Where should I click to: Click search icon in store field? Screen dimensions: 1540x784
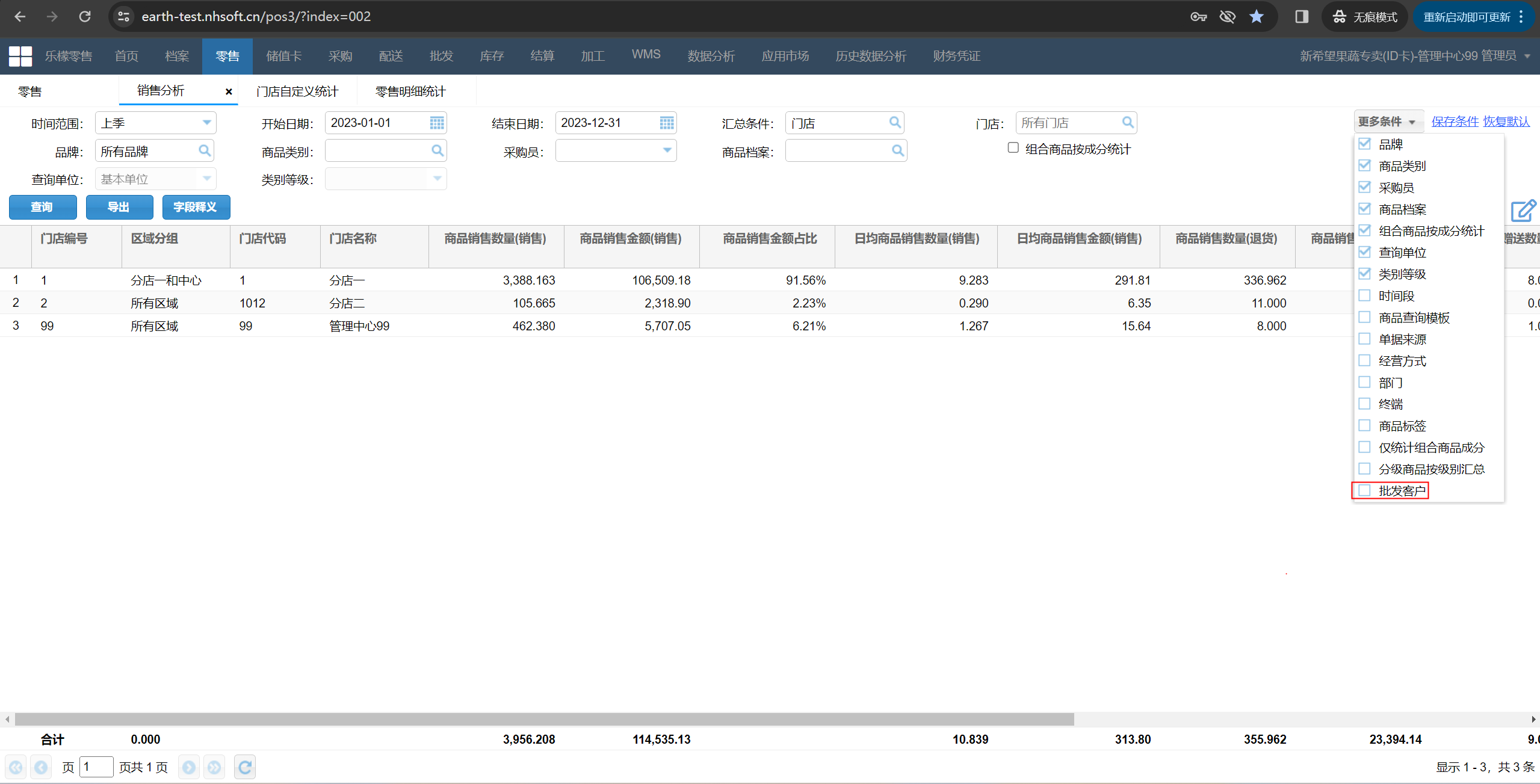click(x=1128, y=123)
